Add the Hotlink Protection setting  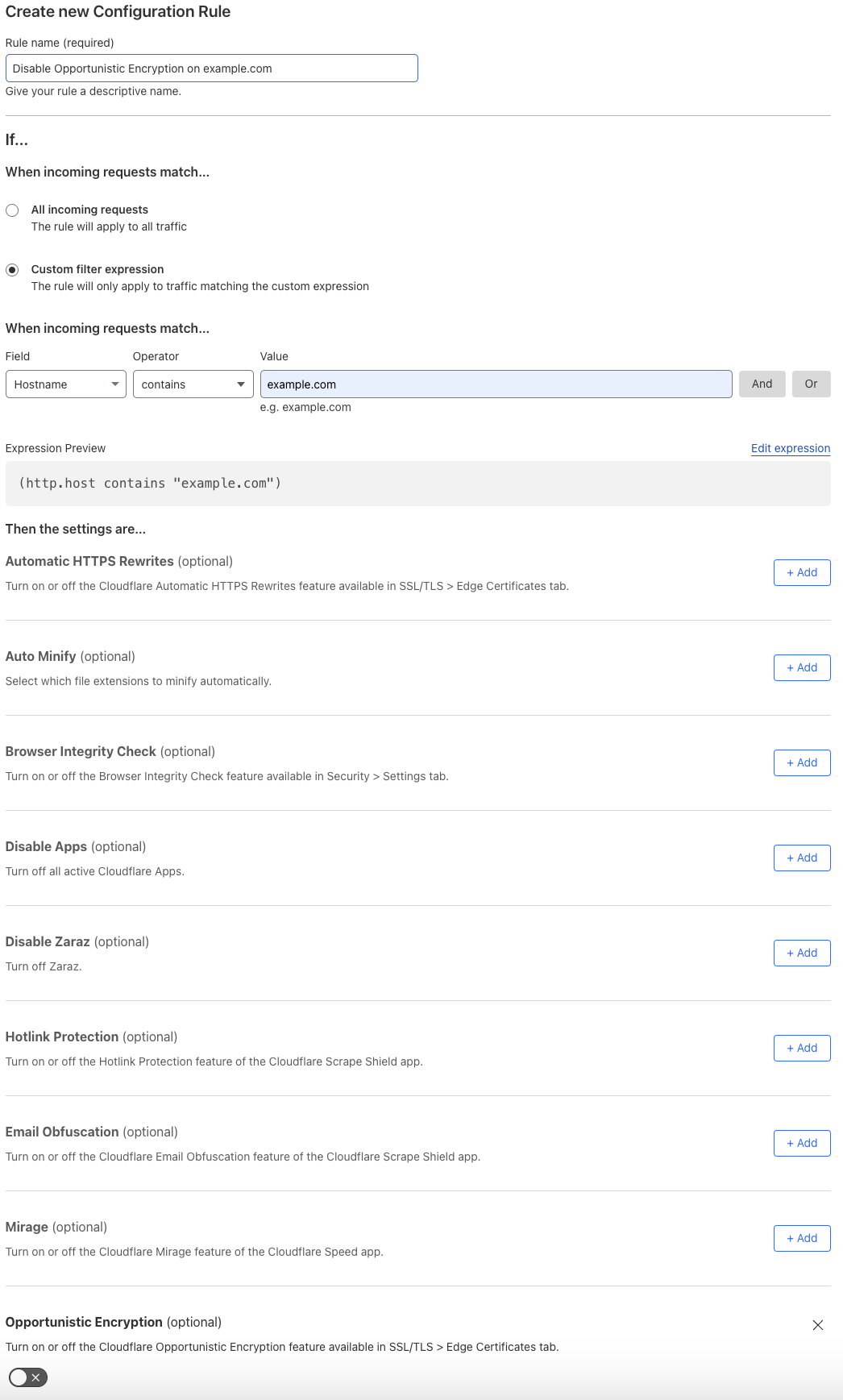coord(801,1048)
